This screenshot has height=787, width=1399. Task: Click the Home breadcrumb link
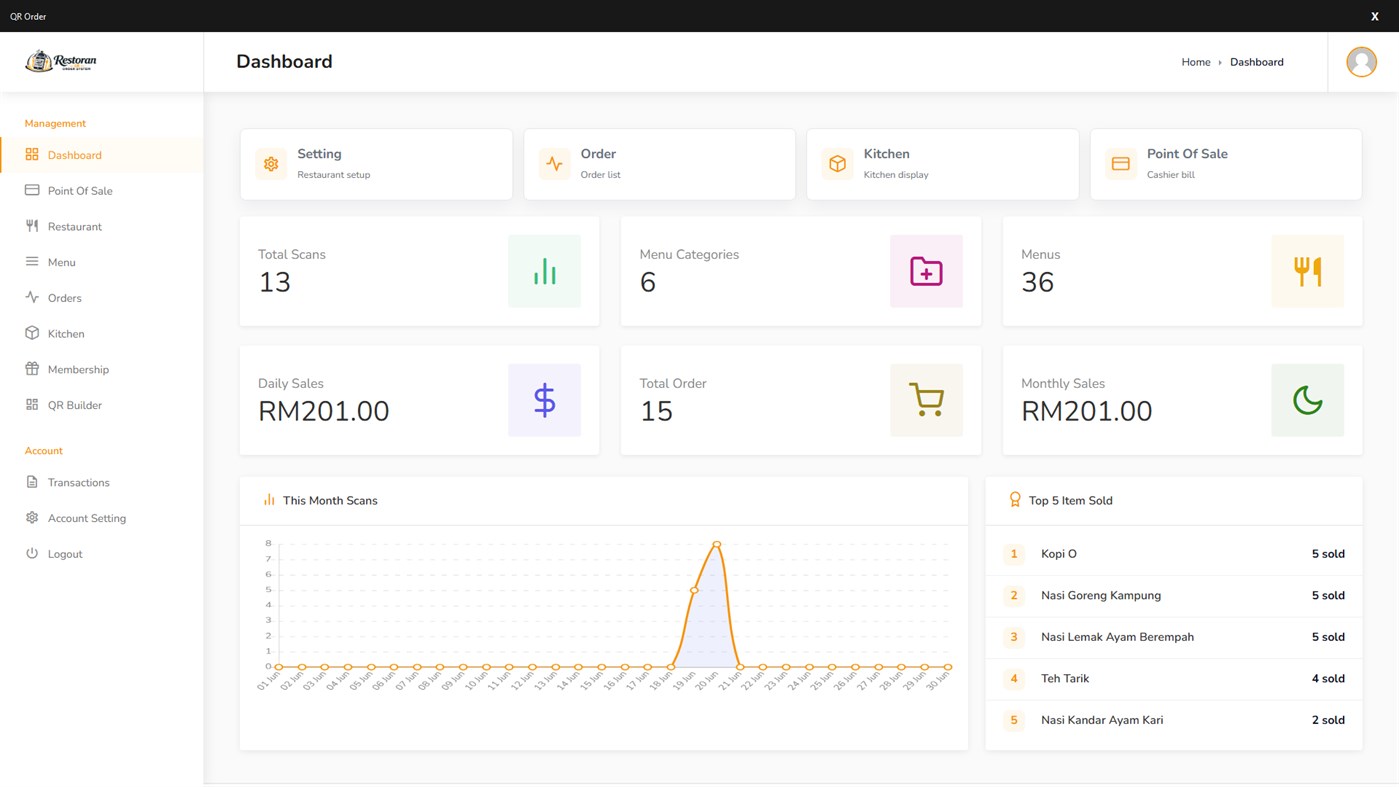click(1195, 62)
